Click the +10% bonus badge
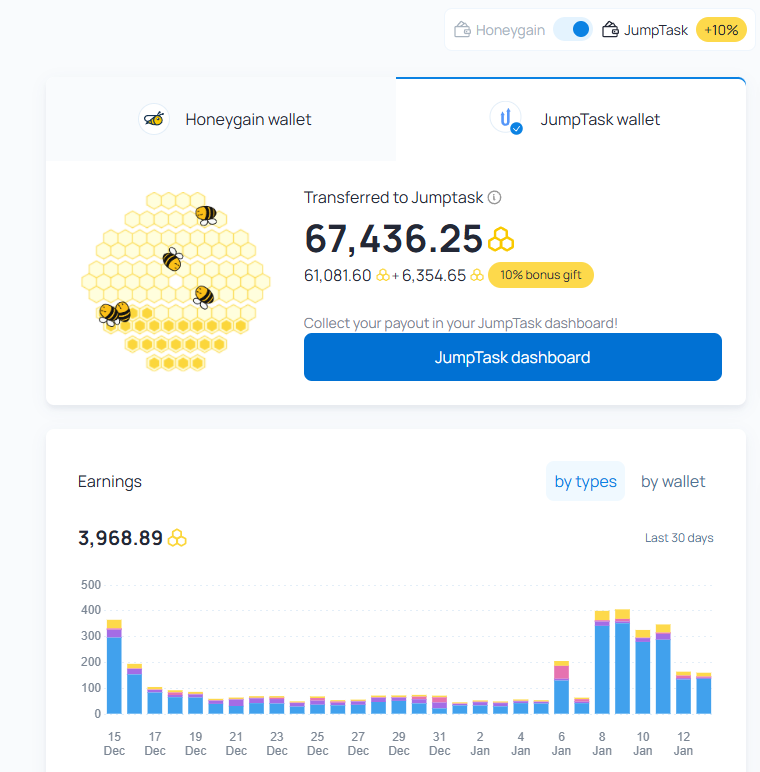760x772 pixels. click(721, 30)
